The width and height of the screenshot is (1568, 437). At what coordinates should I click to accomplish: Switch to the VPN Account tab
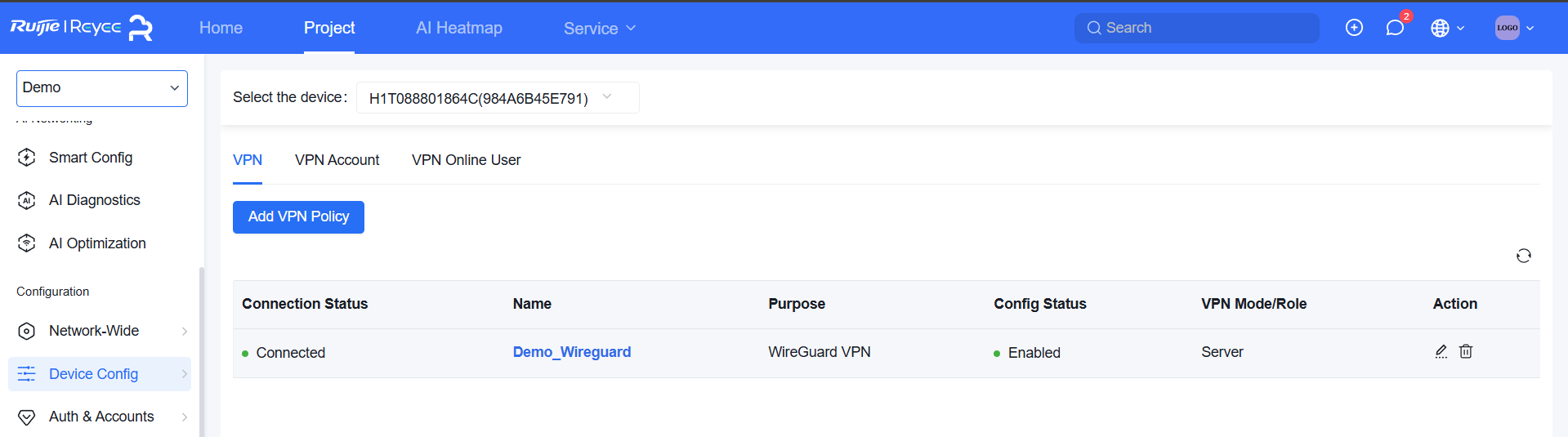[337, 160]
